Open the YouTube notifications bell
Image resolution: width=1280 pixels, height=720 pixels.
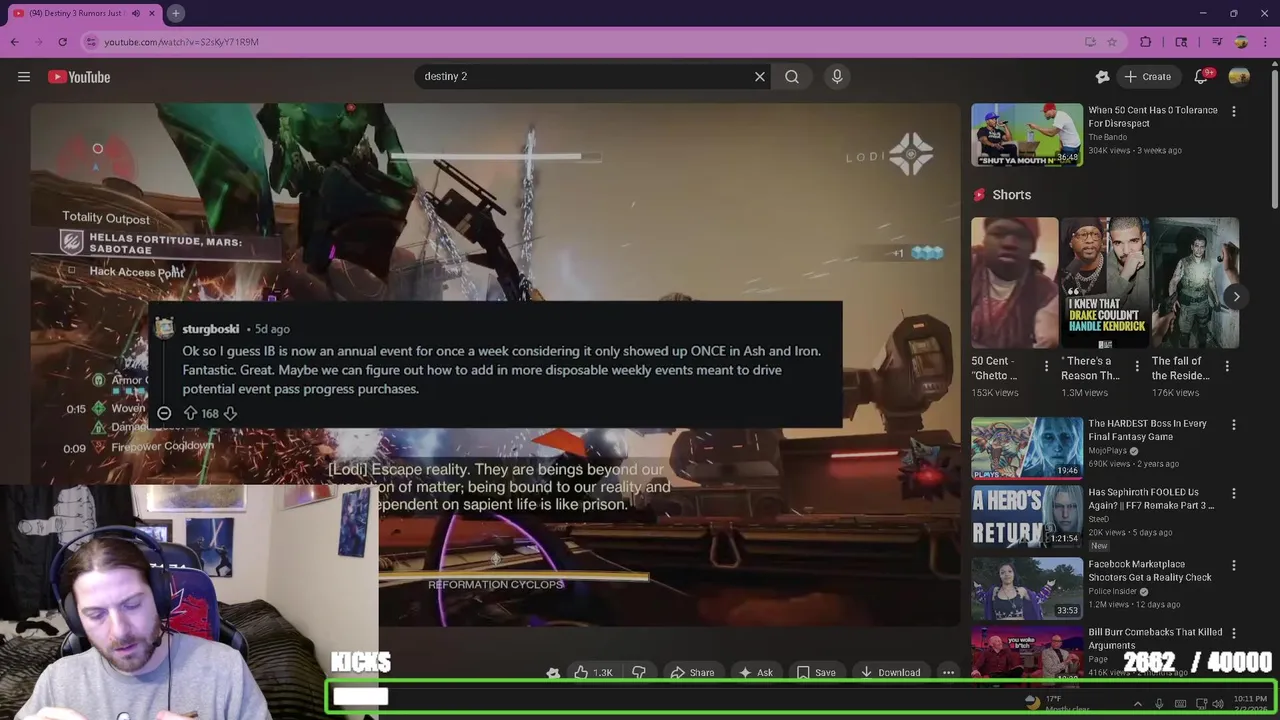pyautogui.click(x=1203, y=77)
